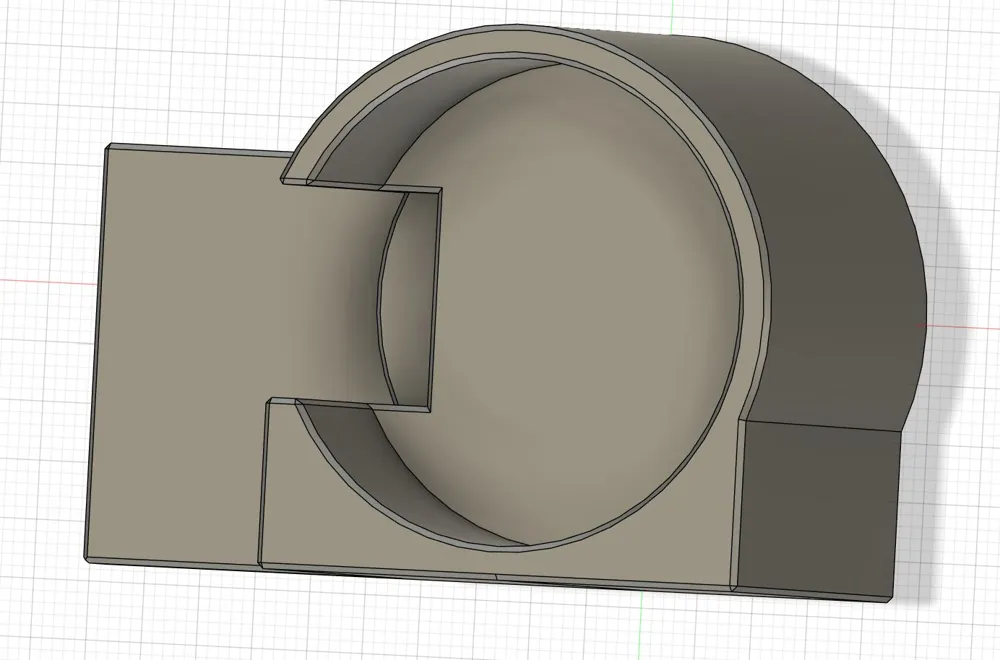The height and width of the screenshot is (660, 1000).
Task: Select the upper straight edge of the slot
Action: click(x=362, y=186)
